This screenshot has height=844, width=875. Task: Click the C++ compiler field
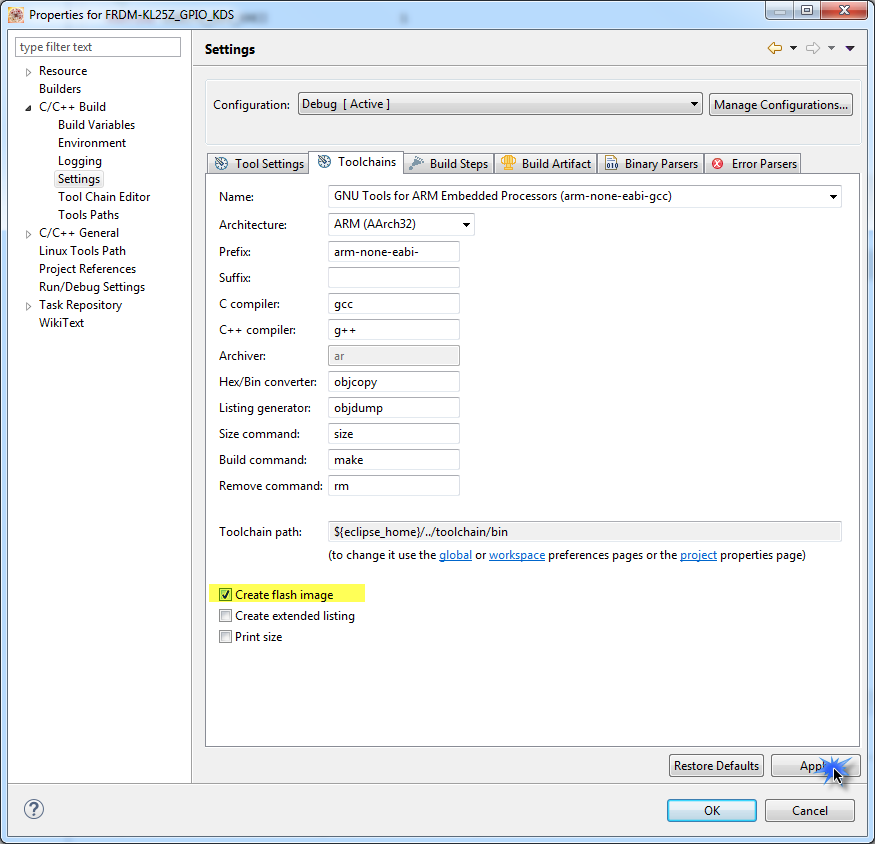coord(394,330)
